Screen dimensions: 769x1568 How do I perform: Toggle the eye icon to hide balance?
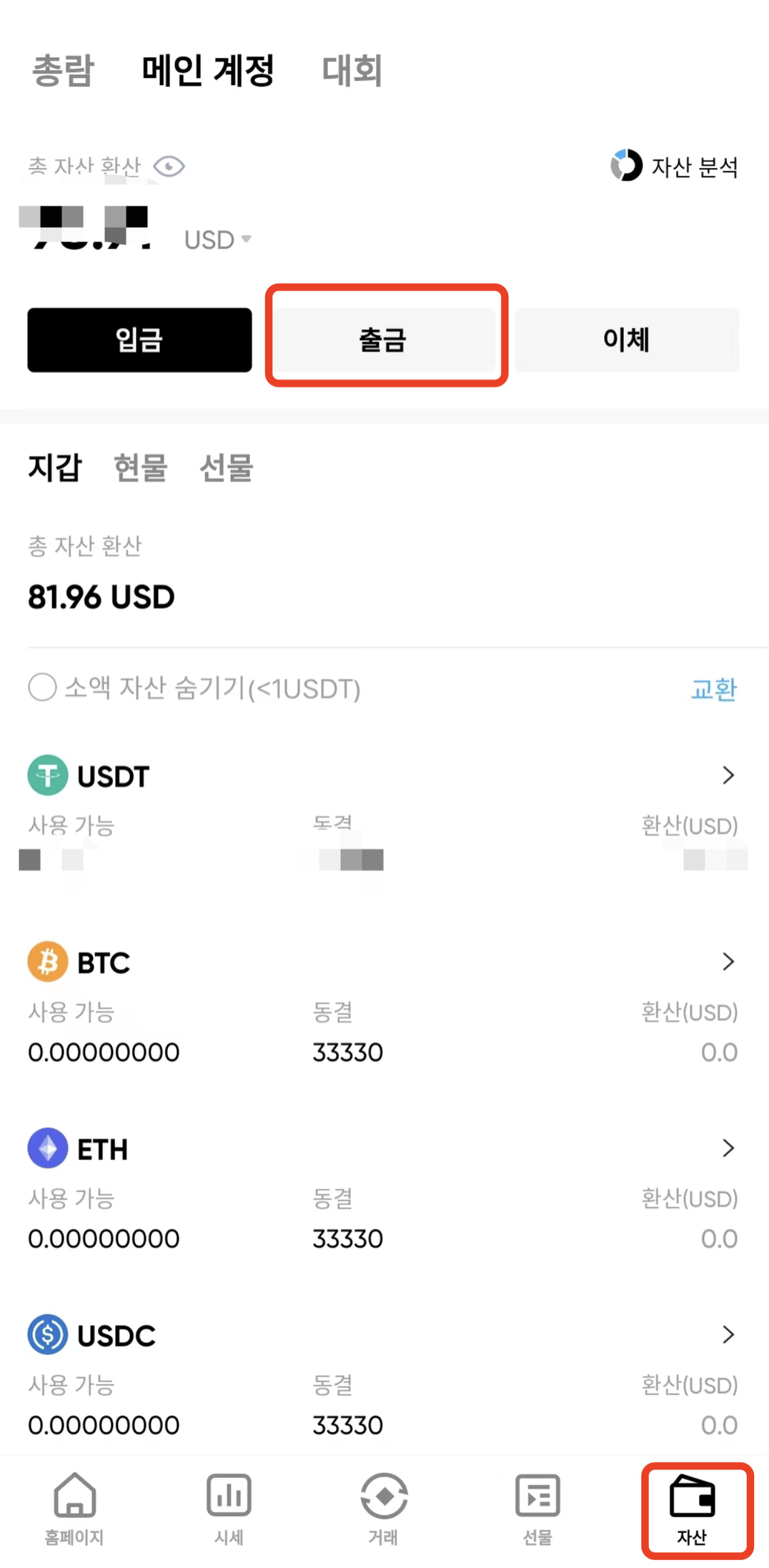[x=169, y=167]
